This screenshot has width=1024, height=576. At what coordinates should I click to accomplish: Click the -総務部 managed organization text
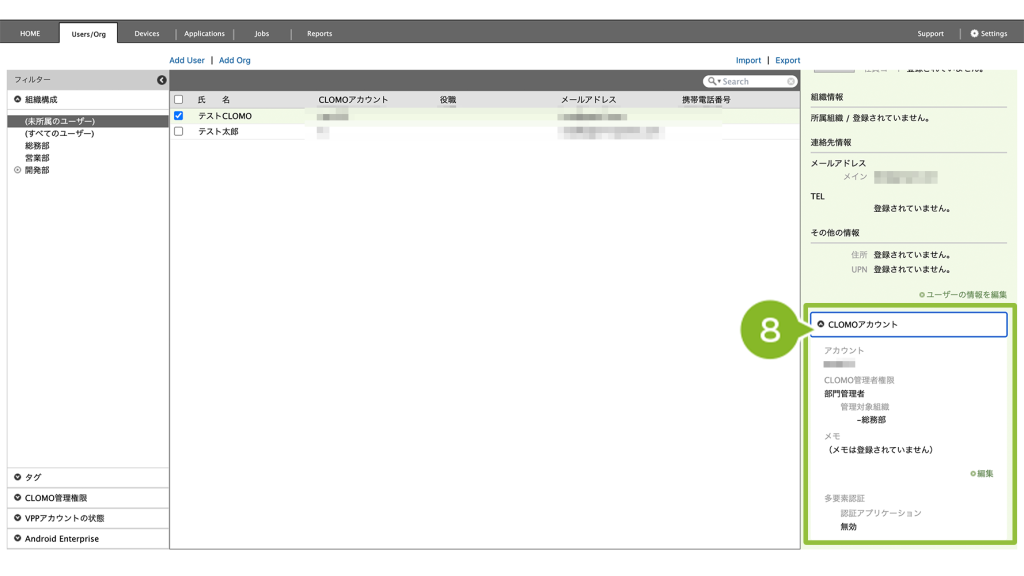tap(871, 420)
